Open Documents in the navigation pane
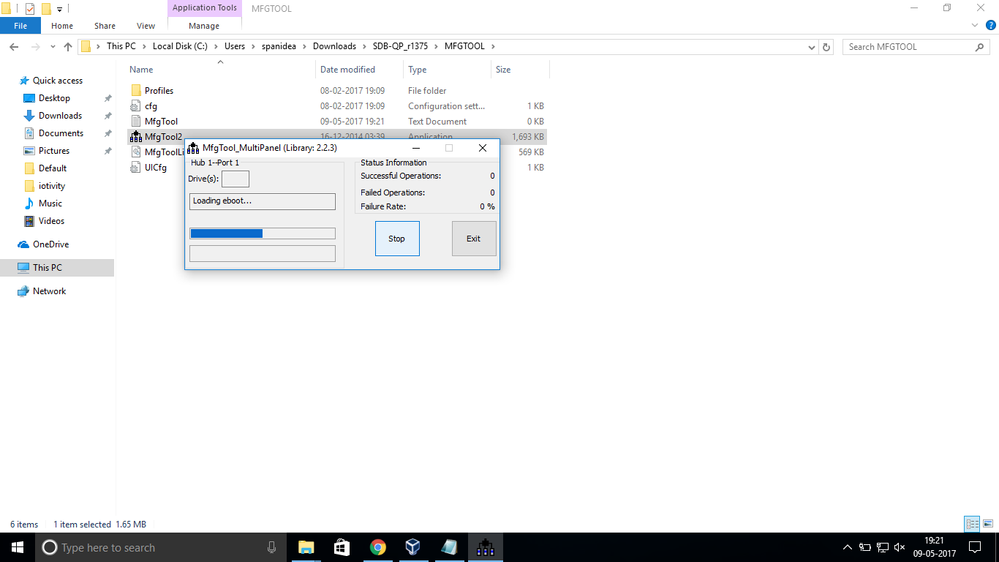The width and height of the screenshot is (999, 562). tap(61, 133)
